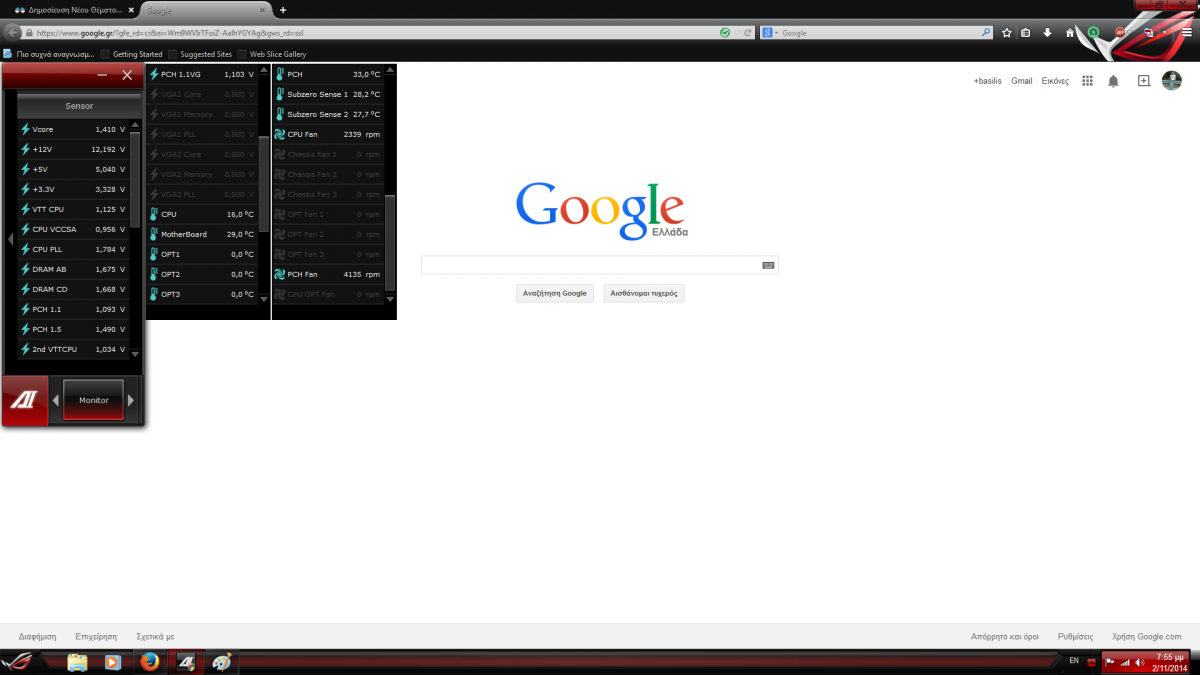Click the MotherBoard thermometer icon

pyautogui.click(x=154, y=234)
